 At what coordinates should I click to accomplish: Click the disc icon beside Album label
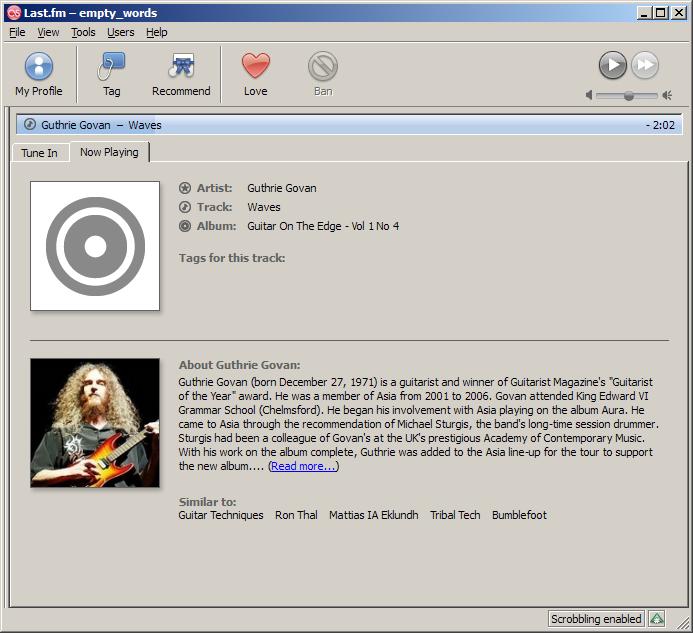coord(185,226)
